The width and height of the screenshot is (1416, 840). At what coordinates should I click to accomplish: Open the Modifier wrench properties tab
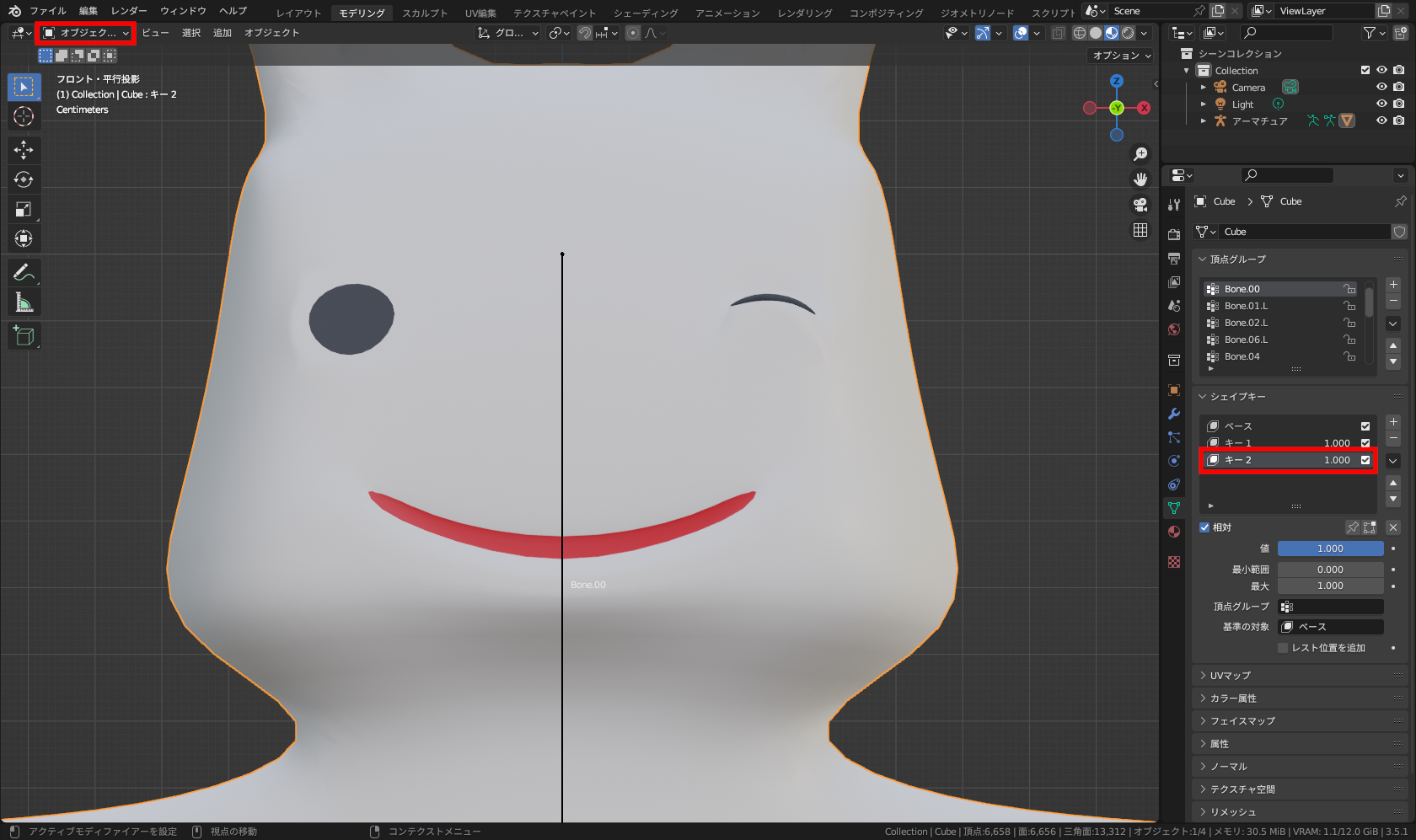click(1174, 414)
